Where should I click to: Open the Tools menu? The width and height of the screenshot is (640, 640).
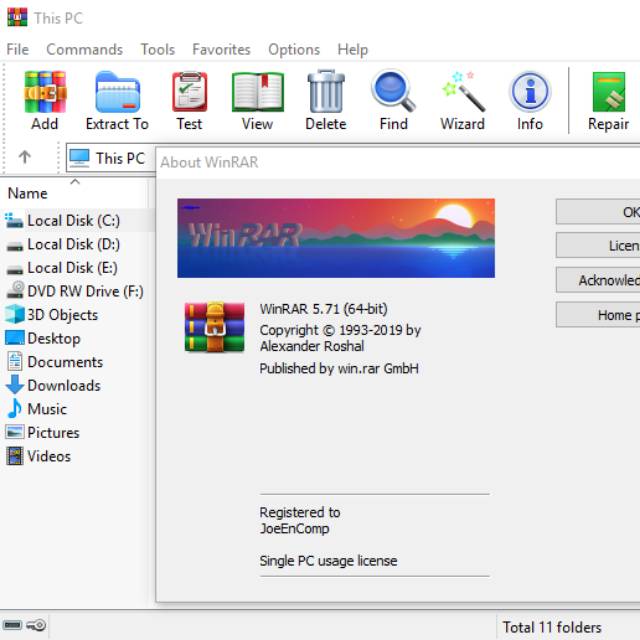[x=158, y=49]
